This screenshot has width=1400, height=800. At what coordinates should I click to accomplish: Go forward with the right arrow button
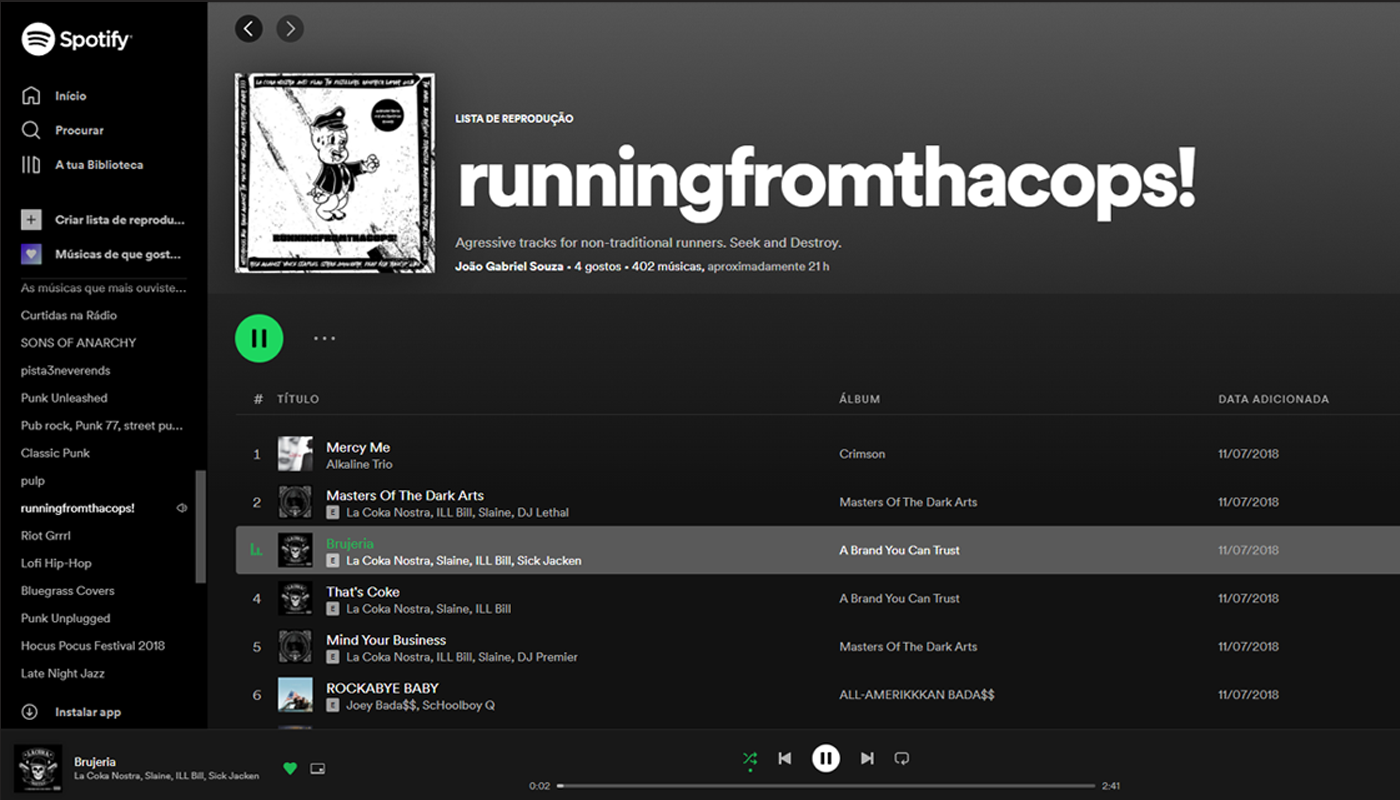point(290,29)
